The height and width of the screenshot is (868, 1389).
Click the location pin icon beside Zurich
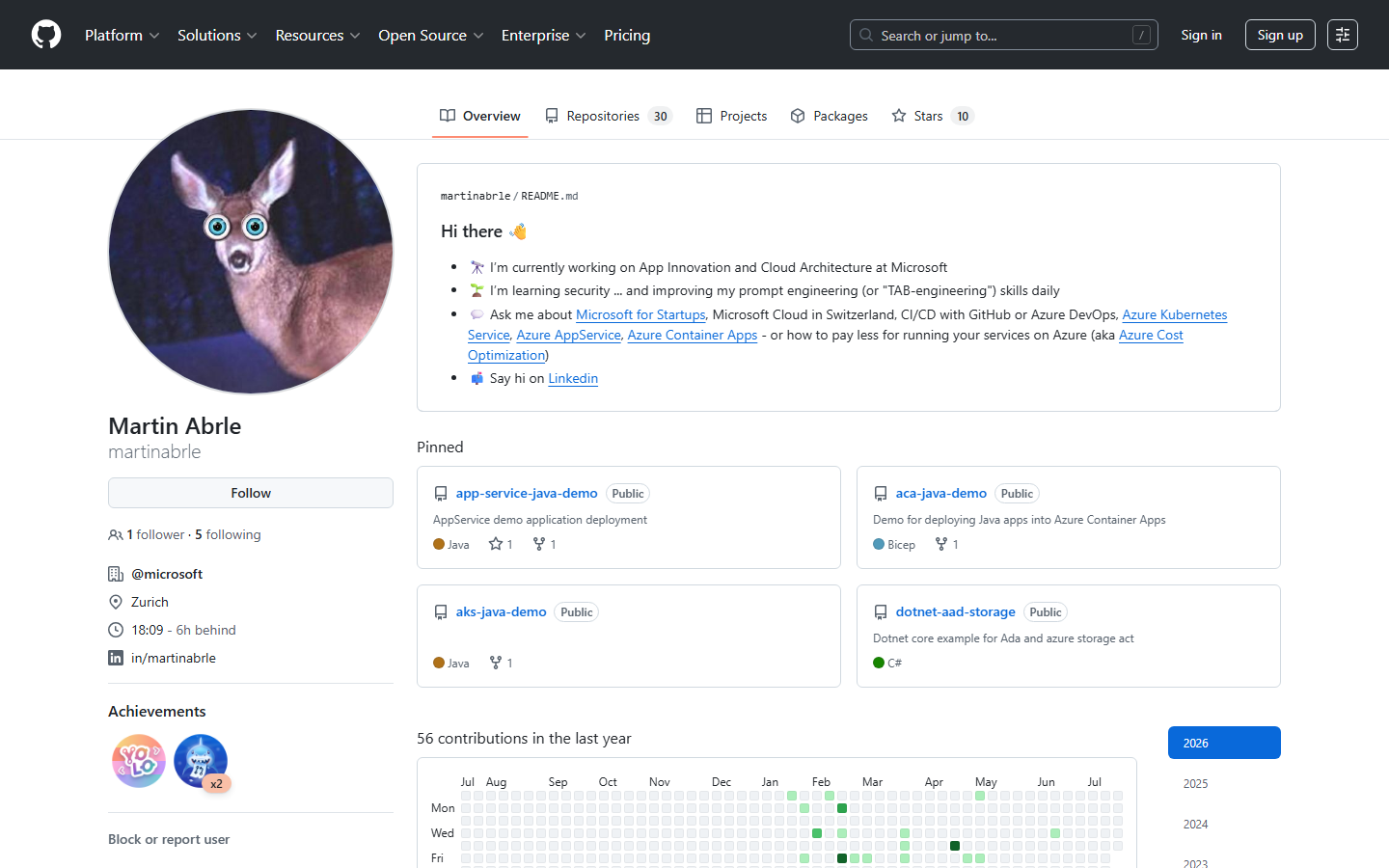pos(116,602)
